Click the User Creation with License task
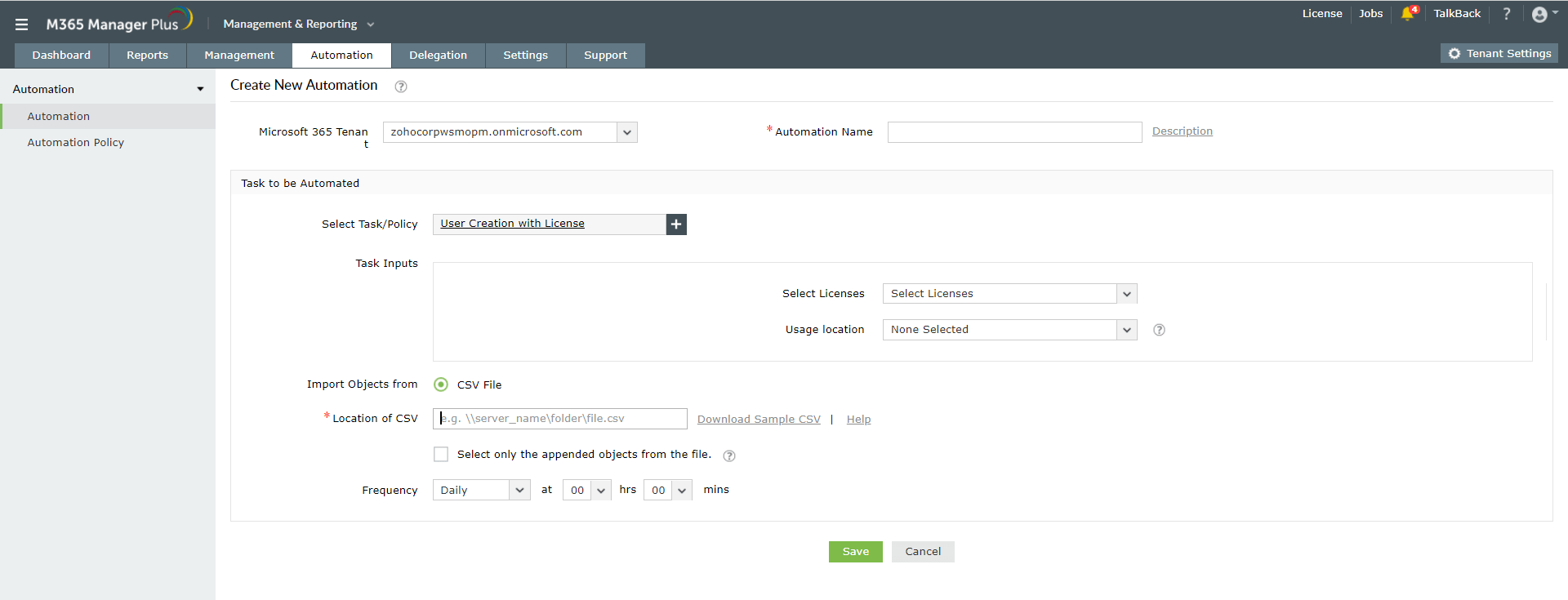 coord(512,224)
